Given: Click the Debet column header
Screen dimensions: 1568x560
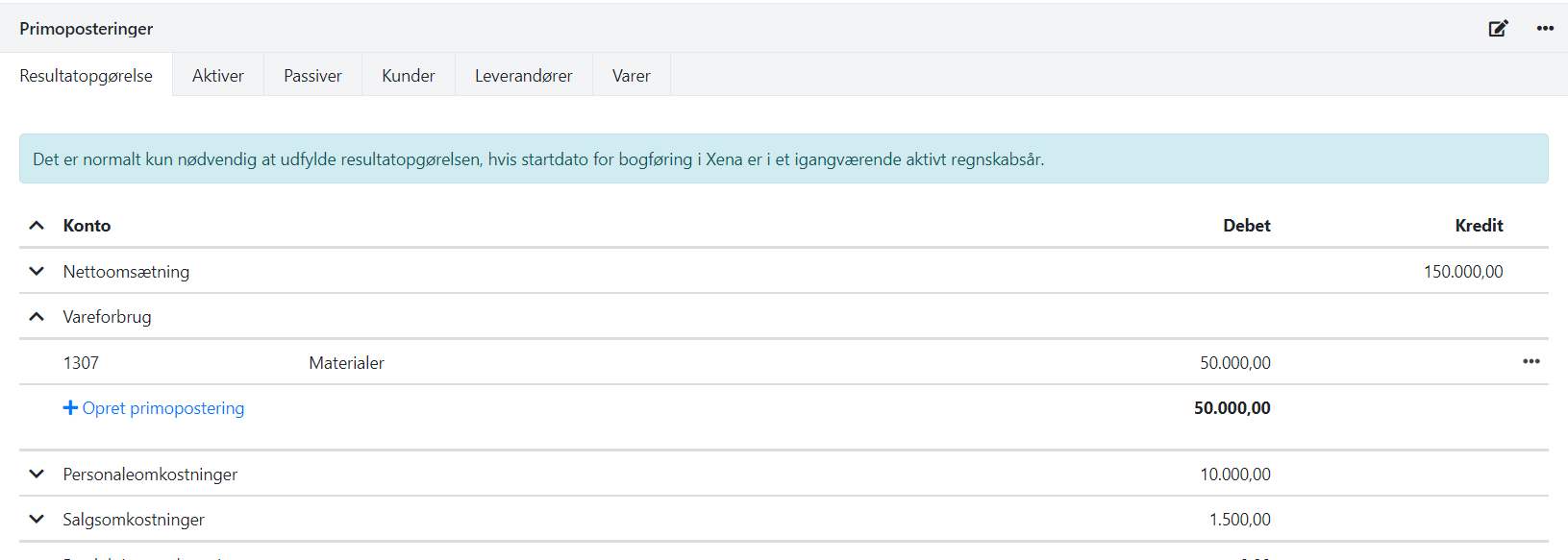Looking at the screenshot, I should point(1246,226).
